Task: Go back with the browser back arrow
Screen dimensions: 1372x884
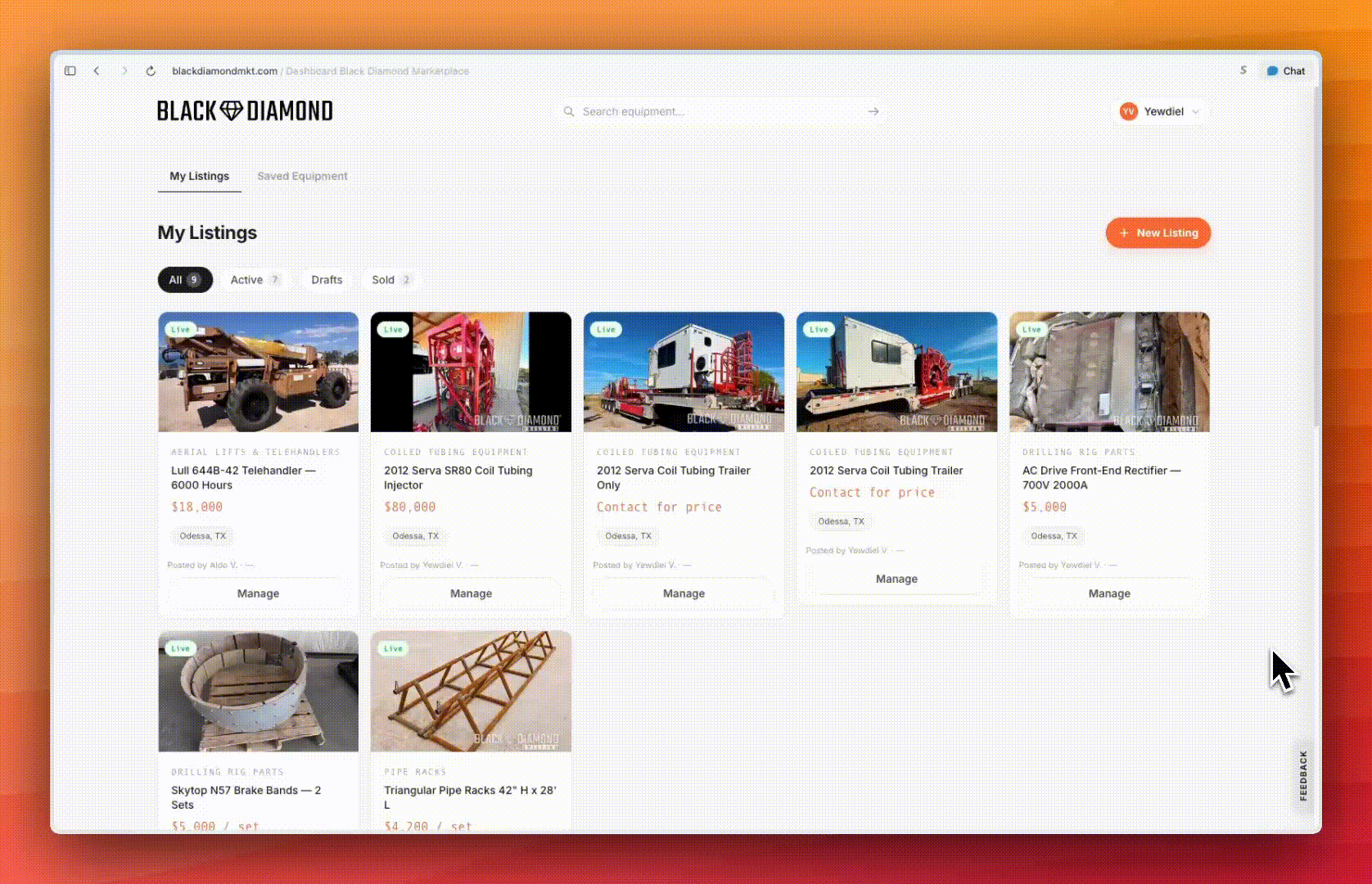Action: point(97,71)
